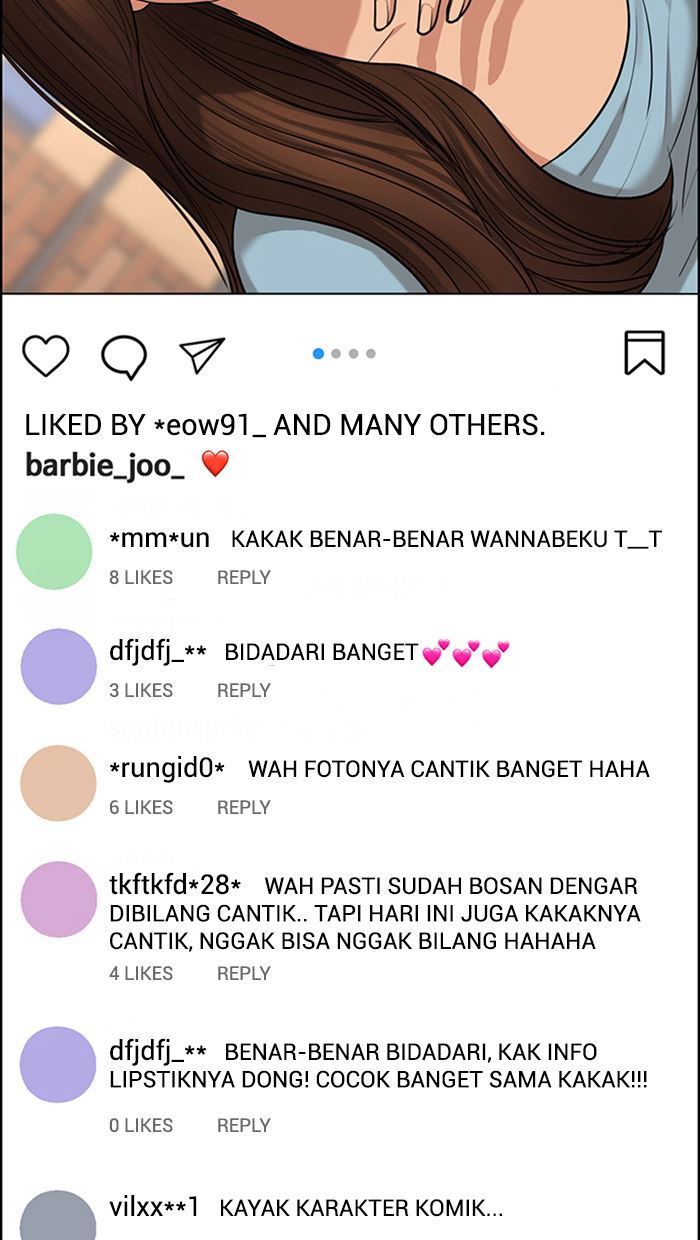The width and height of the screenshot is (700, 1240).
Task: View 4 likes on tkftkfd*28* comment
Action: click(141, 973)
